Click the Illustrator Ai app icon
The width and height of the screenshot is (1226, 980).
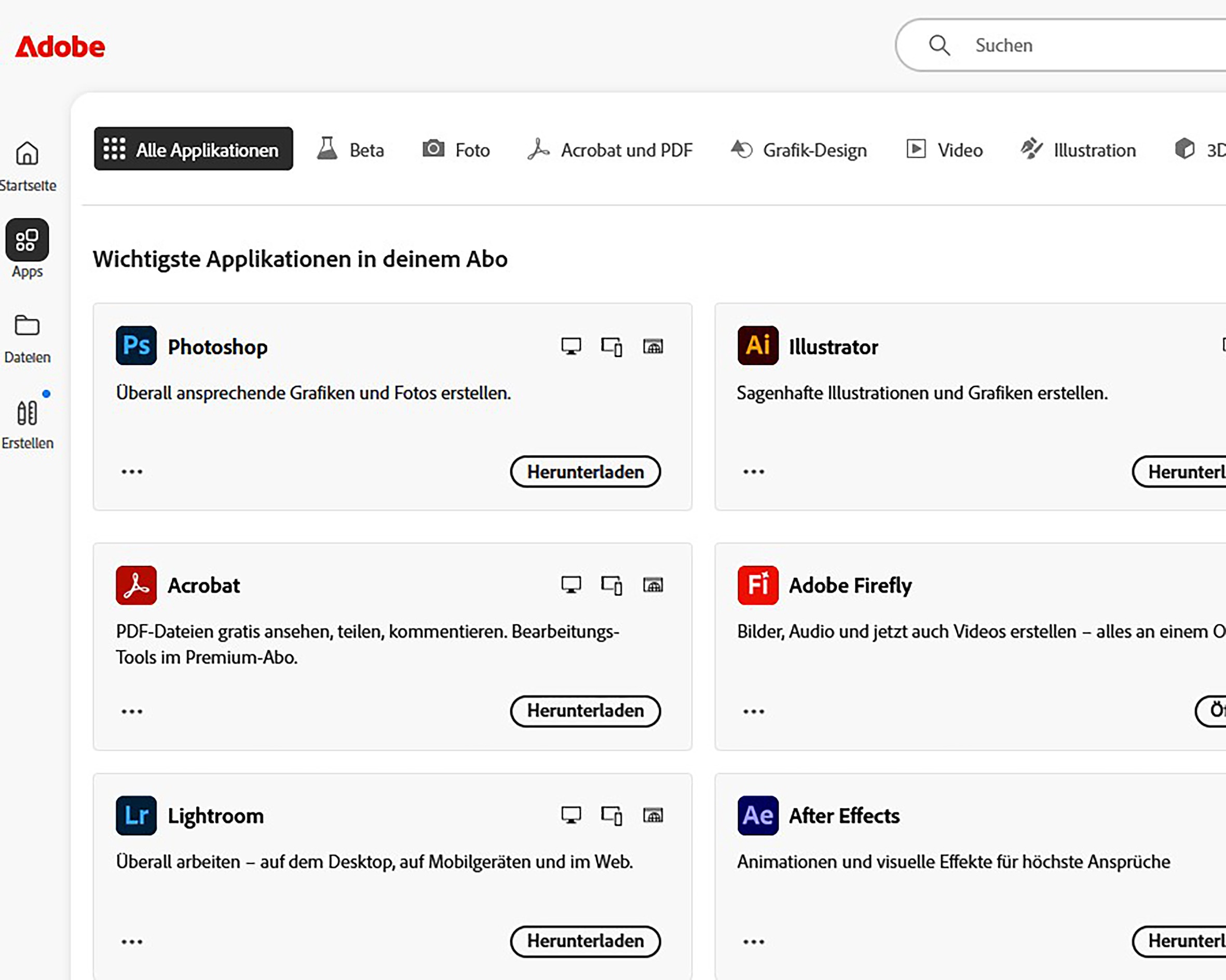[757, 346]
